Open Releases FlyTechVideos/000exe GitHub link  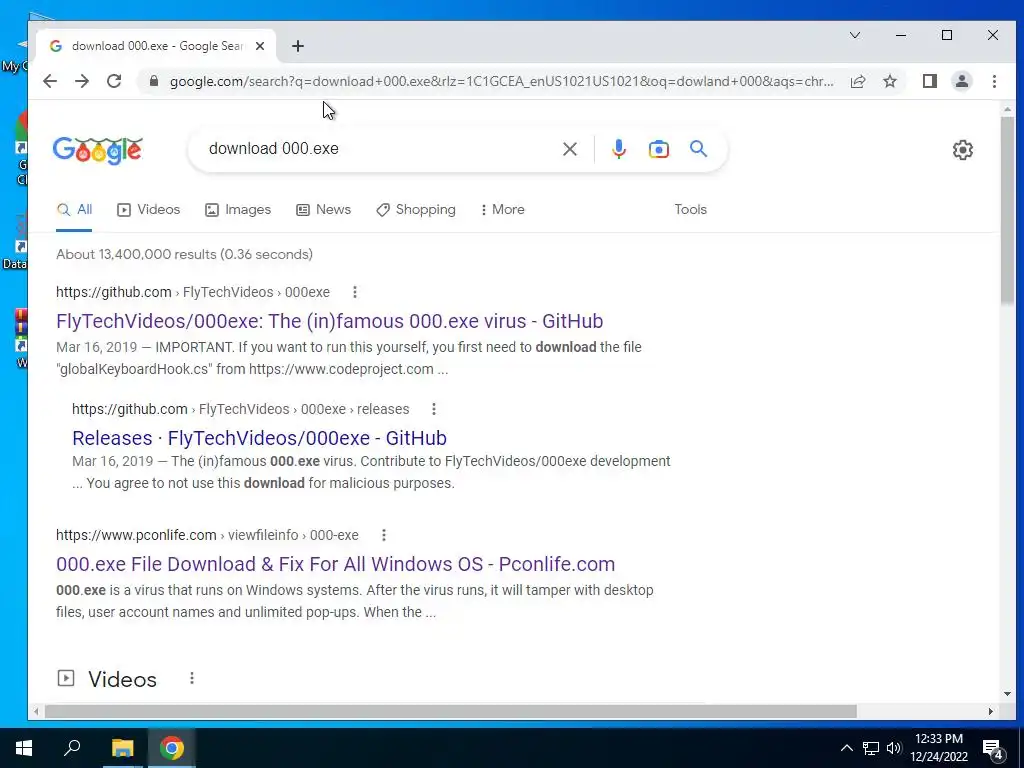point(259,438)
